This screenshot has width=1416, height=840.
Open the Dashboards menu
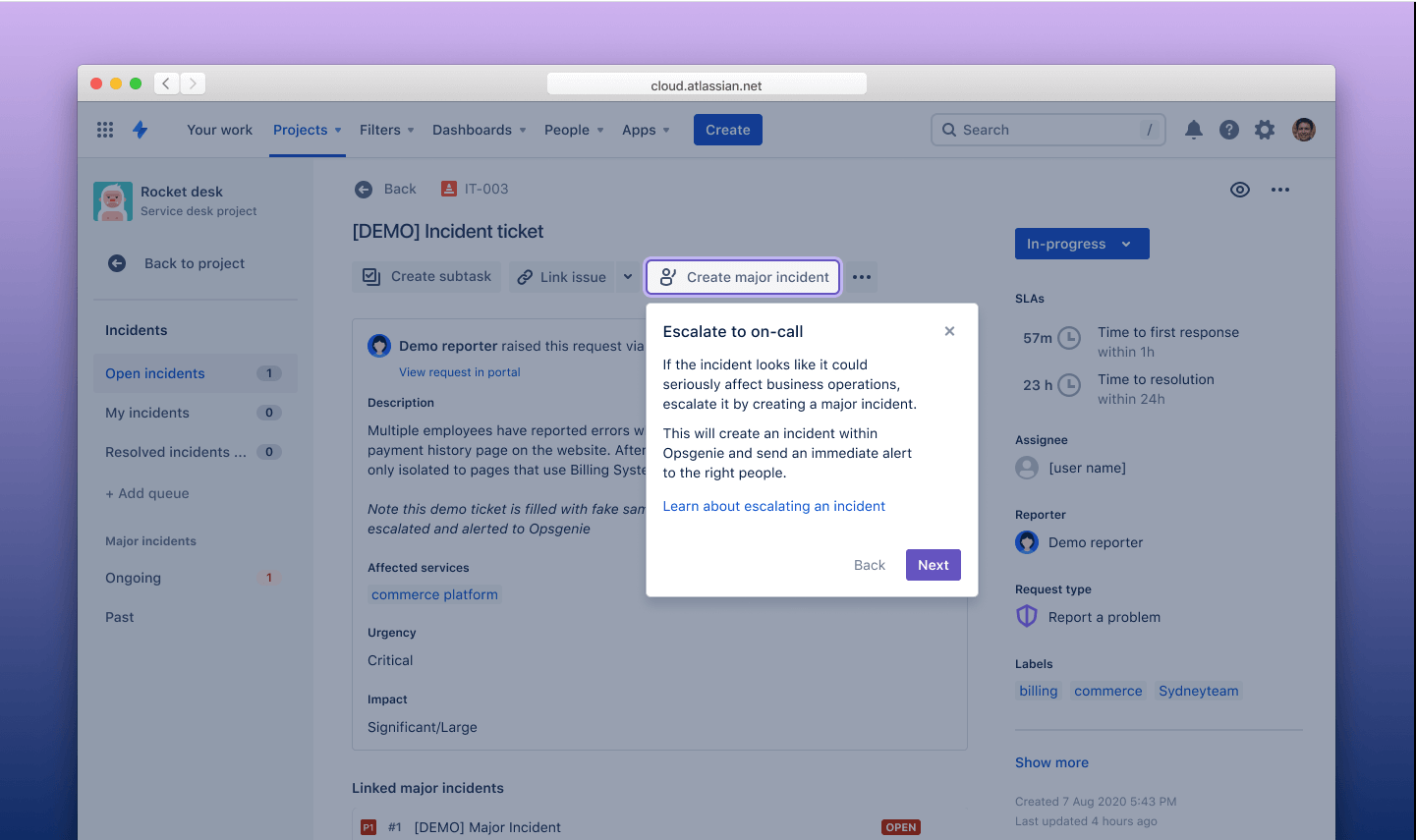[x=479, y=130]
